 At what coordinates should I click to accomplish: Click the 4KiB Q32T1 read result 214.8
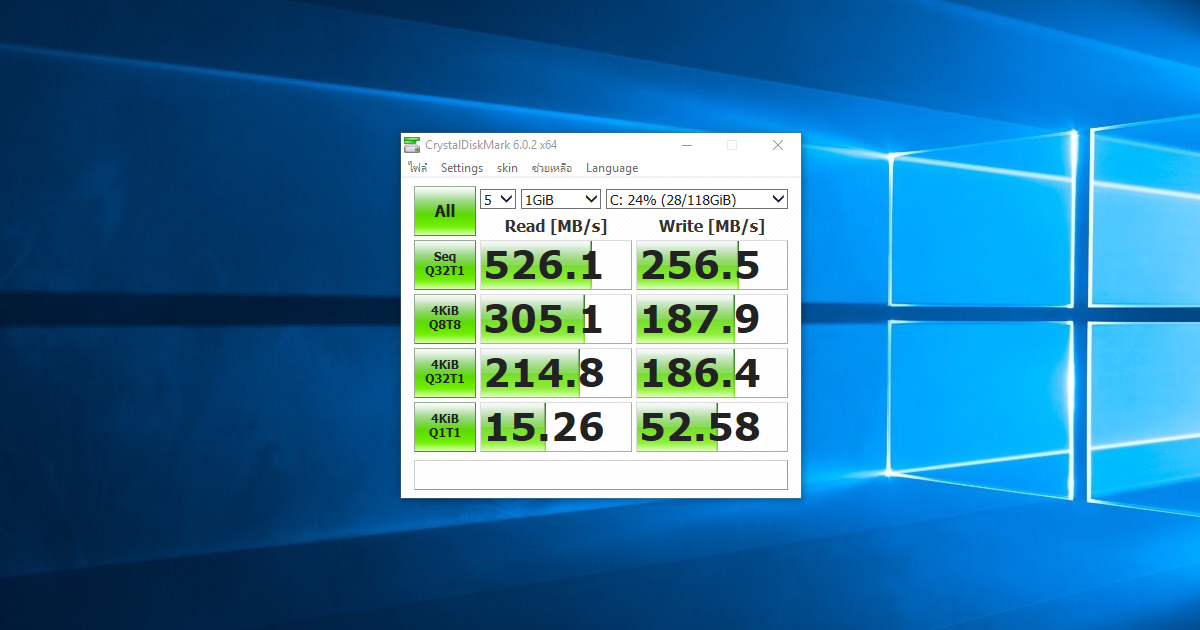point(556,373)
